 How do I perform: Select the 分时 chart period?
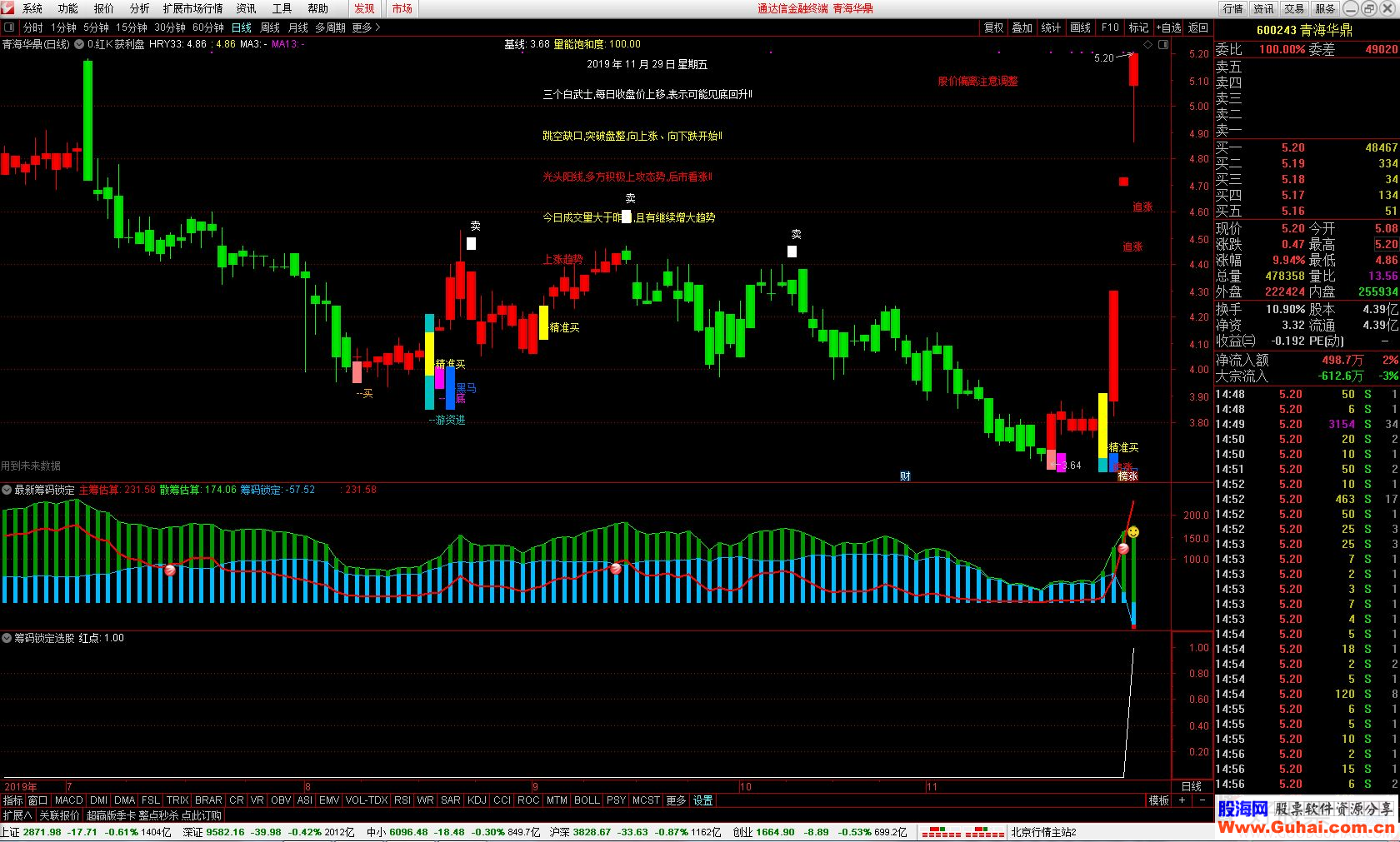click(x=33, y=27)
